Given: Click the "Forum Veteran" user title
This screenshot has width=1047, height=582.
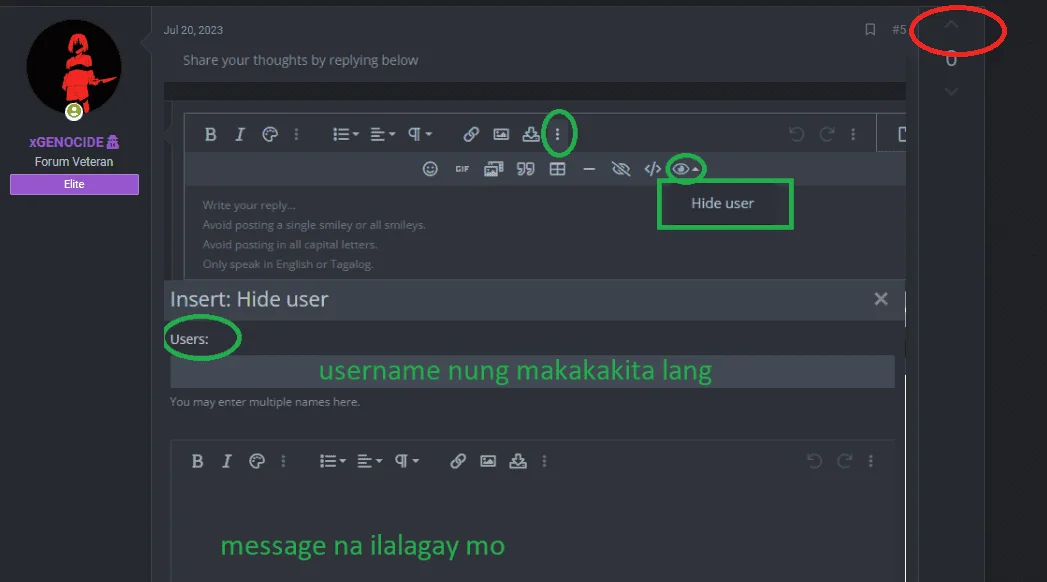Looking at the screenshot, I should 74,162.
